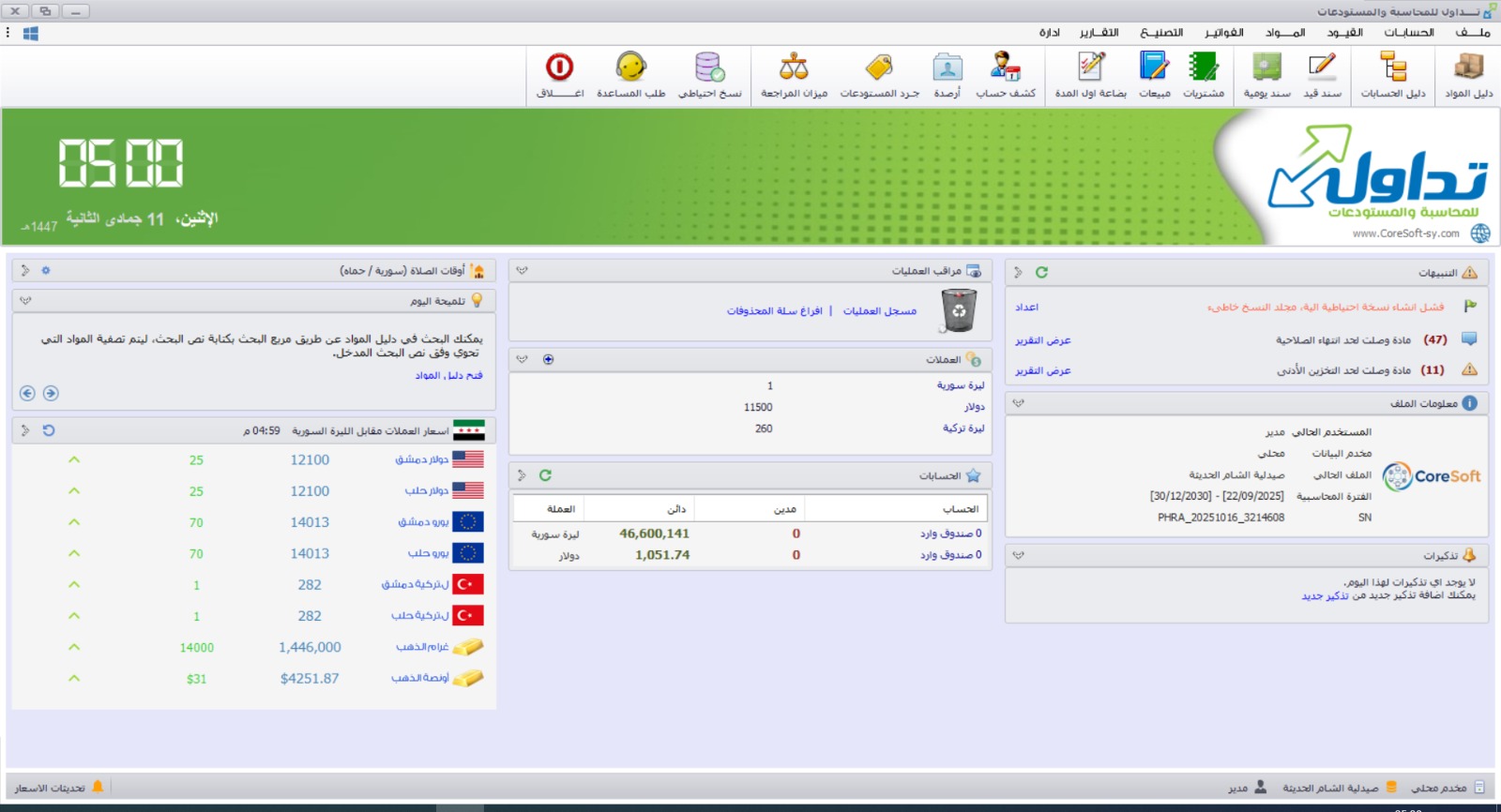
Task: Click عرض التقرير link for 47 expiring items
Action: pos(1042,340)
